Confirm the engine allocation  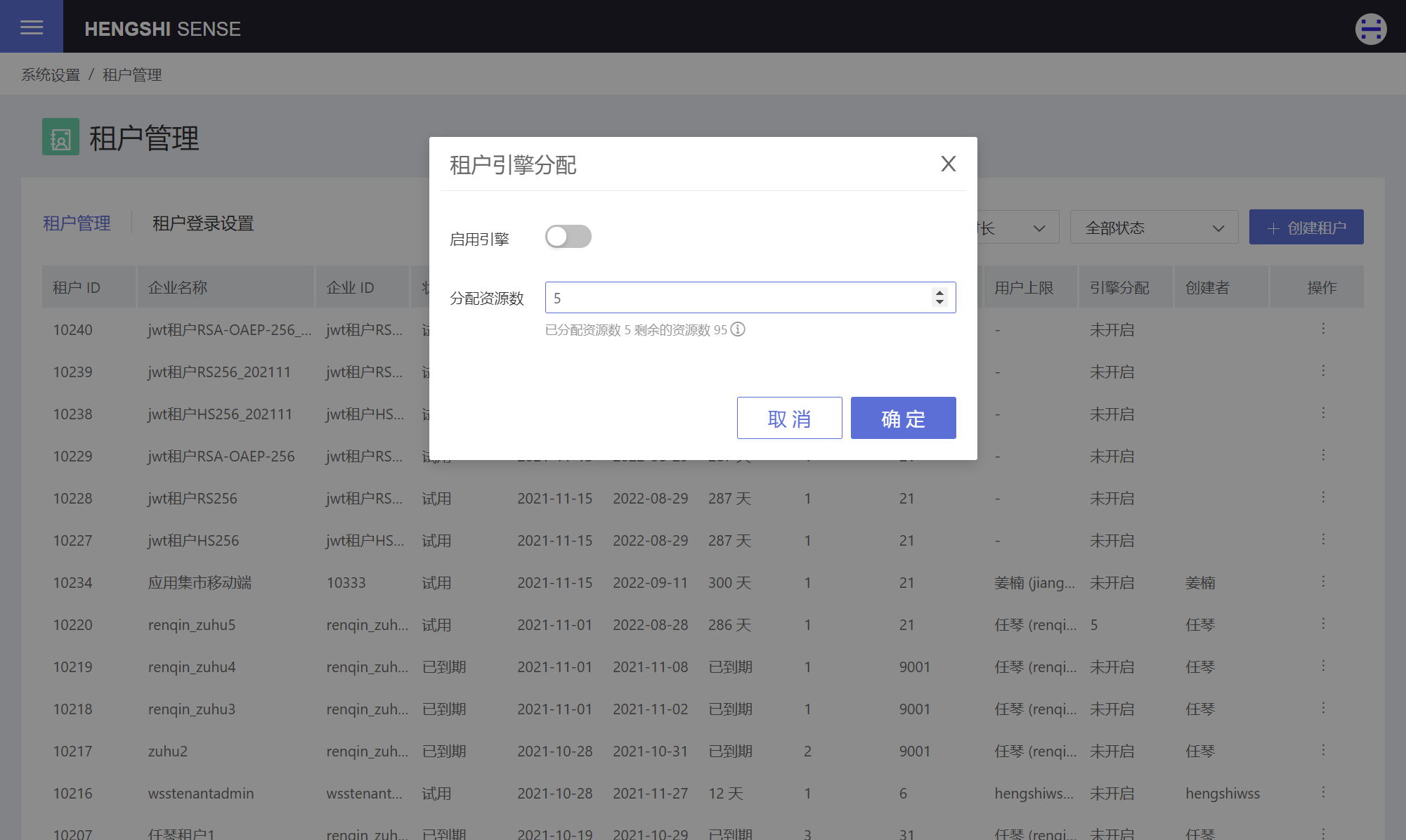coord(904,418)
